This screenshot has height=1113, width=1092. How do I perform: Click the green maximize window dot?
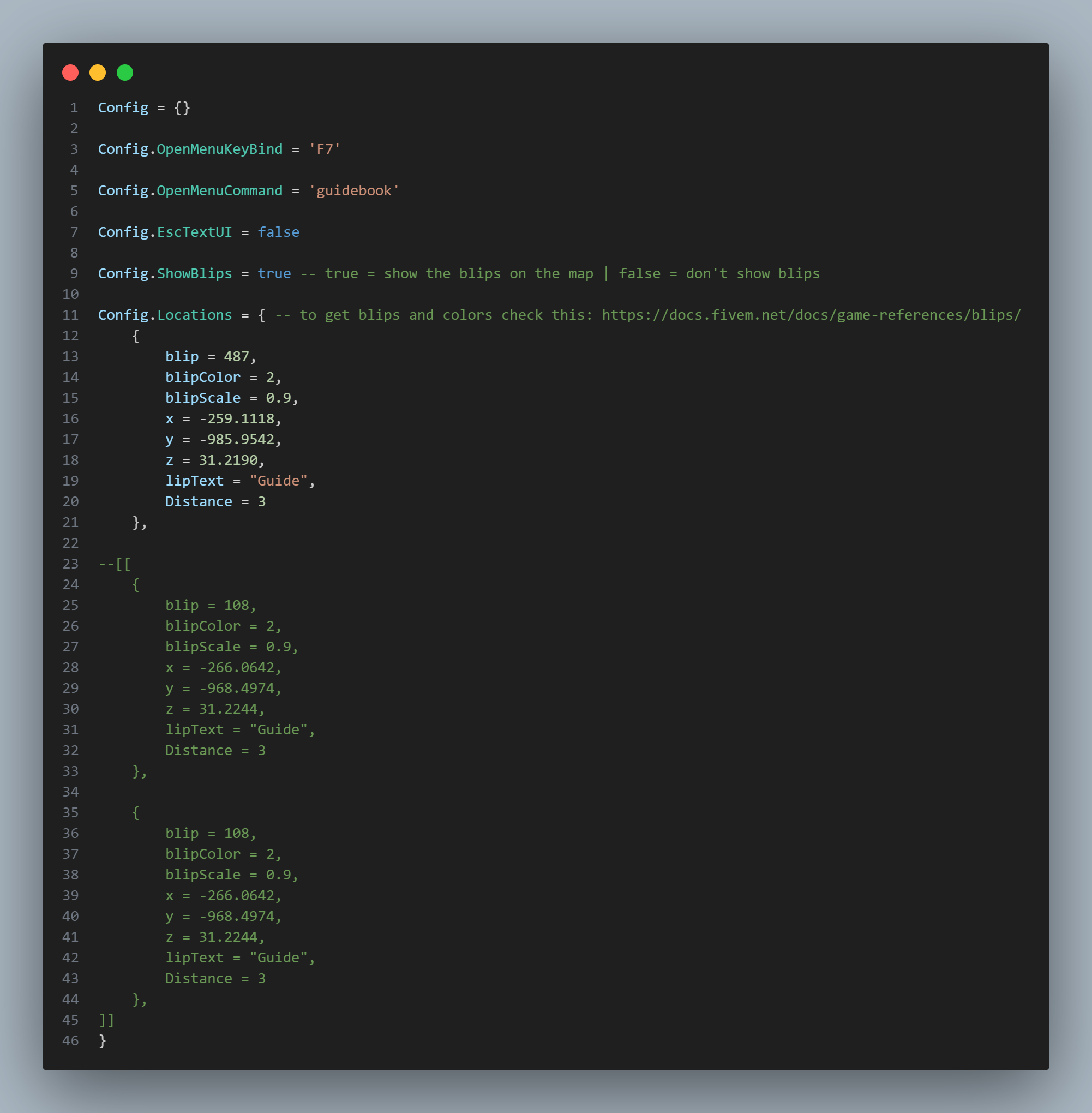[x=125, y=73]
